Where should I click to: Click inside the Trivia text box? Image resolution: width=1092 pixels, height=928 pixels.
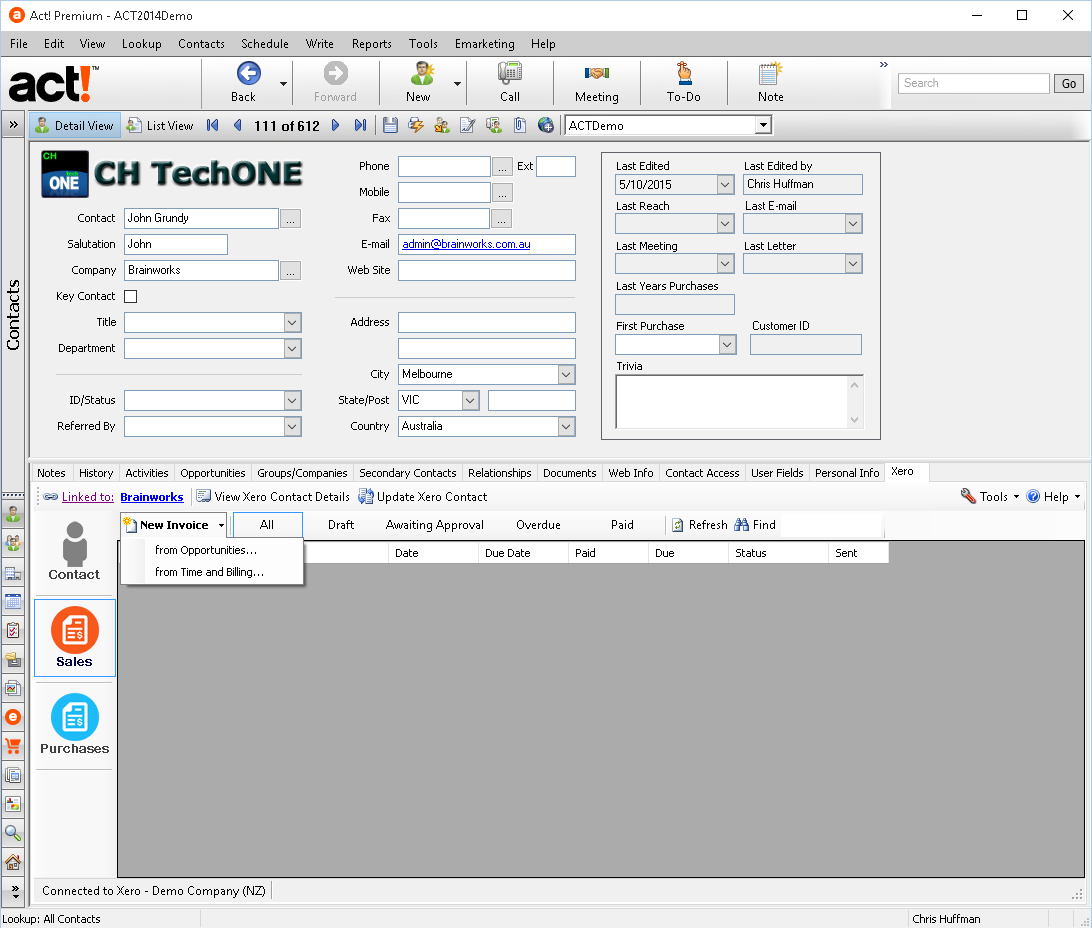[x=731, y=402]
